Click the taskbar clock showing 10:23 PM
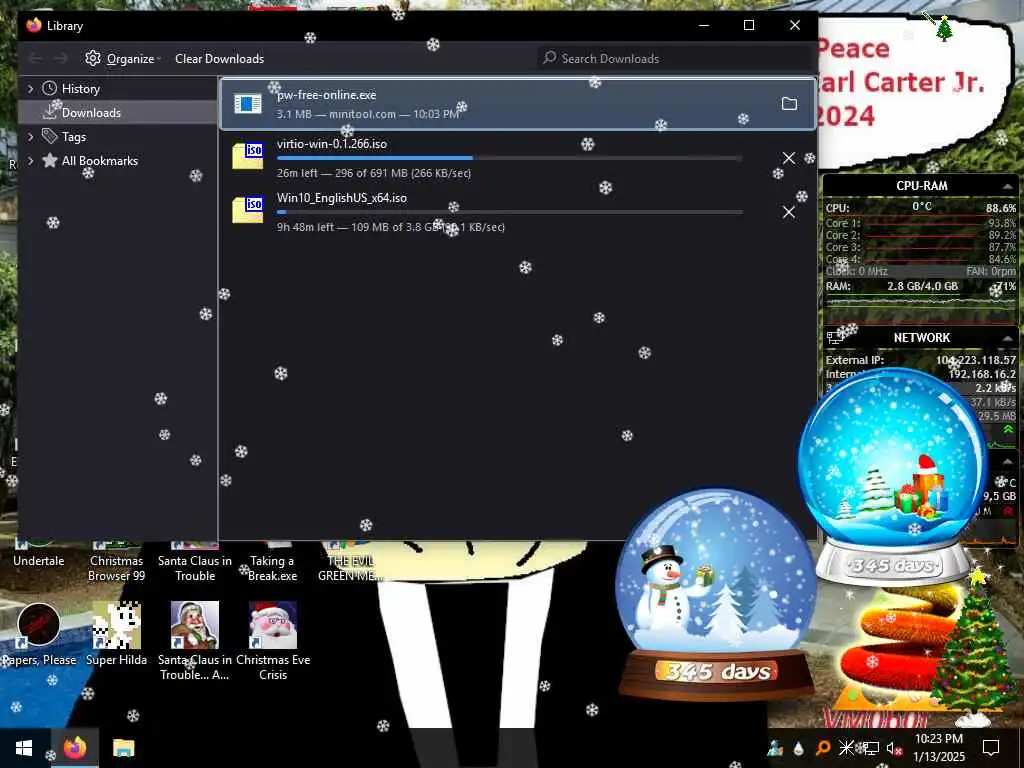 (x=938, y=748)
